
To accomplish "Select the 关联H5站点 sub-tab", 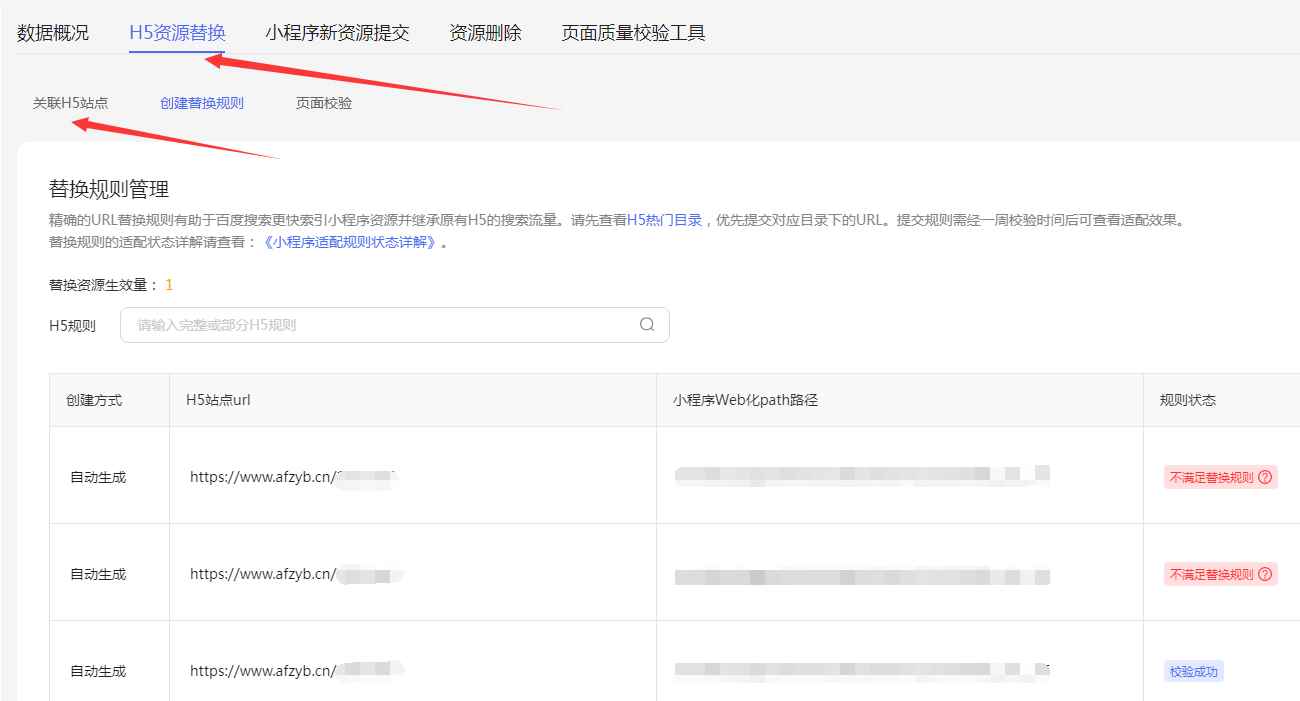I will pos(70,103).
